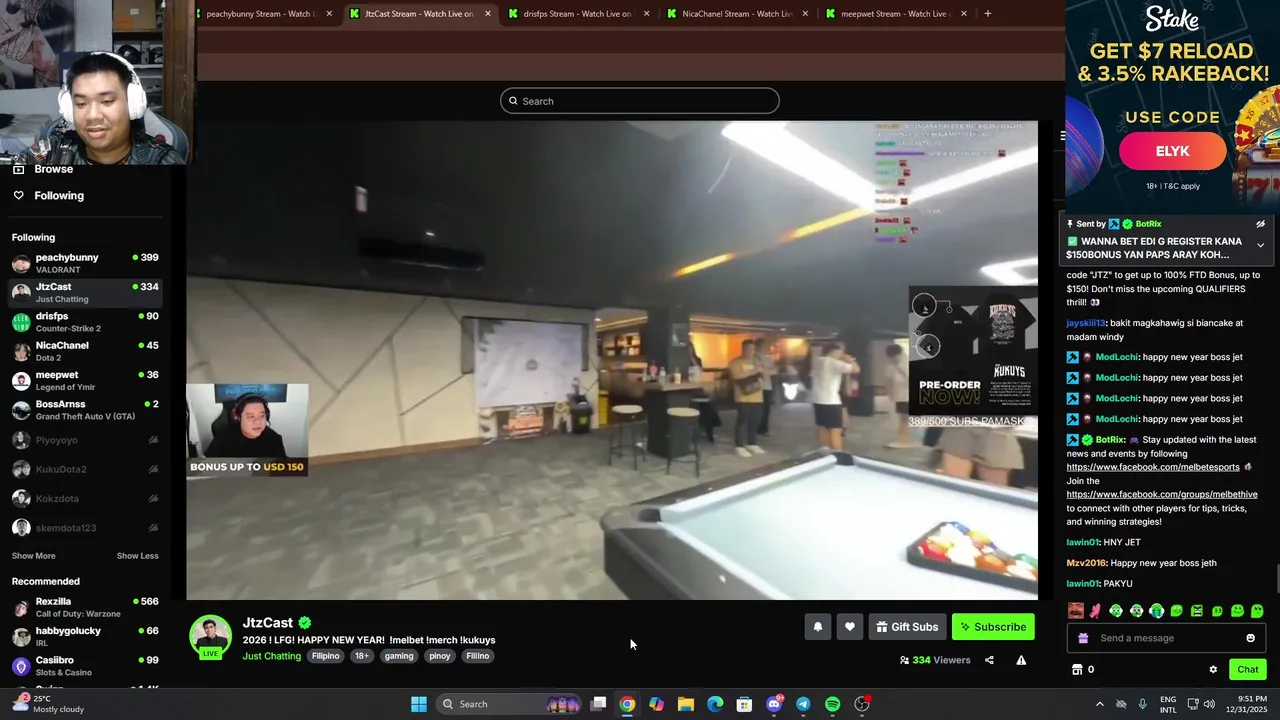This screenshot has height=720, width=1280.
Task: Open drisfps channel in Following list
Action: 85,322
